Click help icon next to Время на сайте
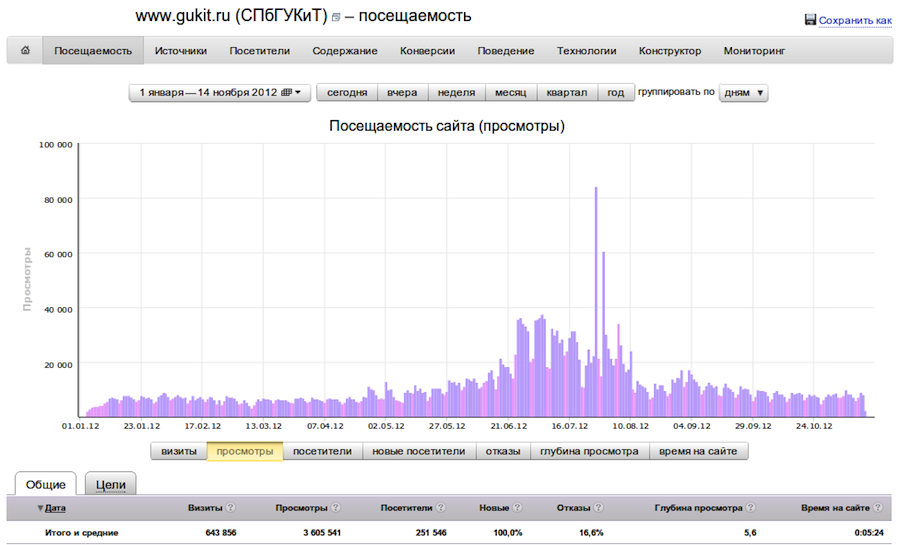Image resolution: width=900 pixels, height=545 pixels. click(877, 509)
